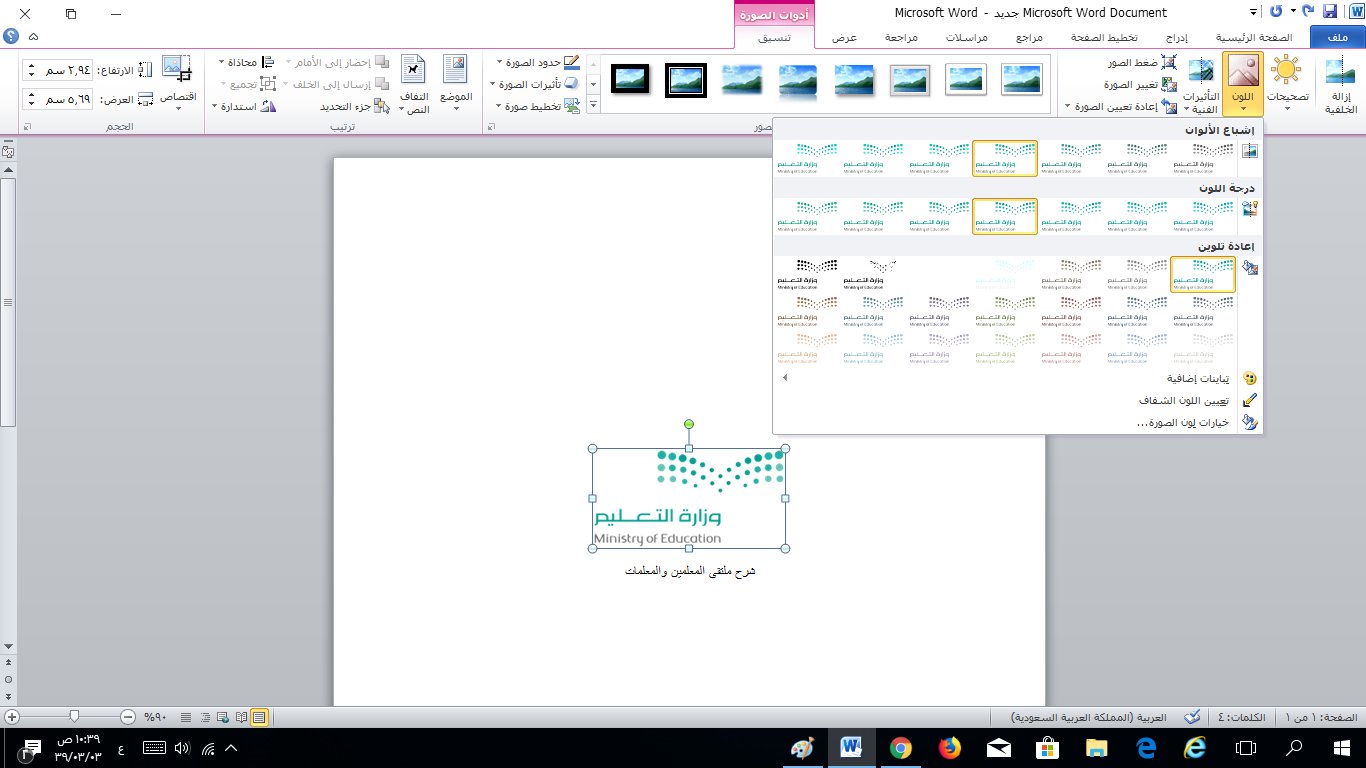Image resolution: width=1366 pixels, height=768 pixels.
Task: Click Change Picture (تغيير الصورة)
Action: pos(1141,85)
